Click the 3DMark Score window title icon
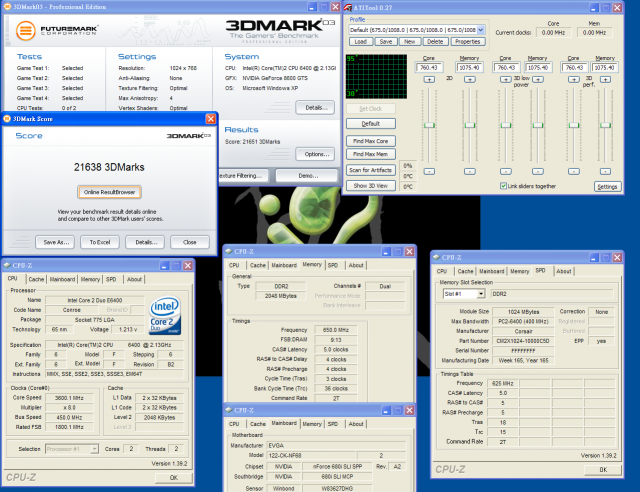 click(7, 119)
